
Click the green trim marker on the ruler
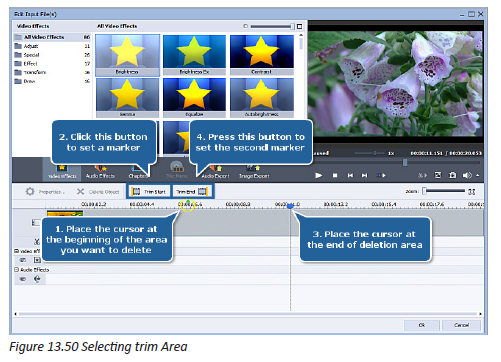(188, 202)
